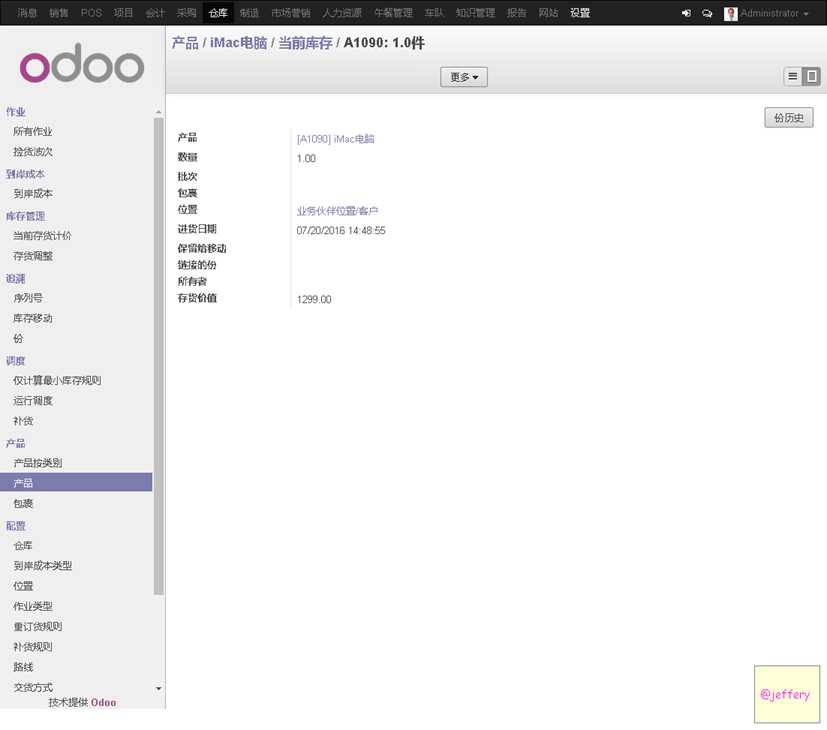The width and height of the screenshot is (827, 730).
Task: Click the 份历史 button
Action: click(788, 118)
